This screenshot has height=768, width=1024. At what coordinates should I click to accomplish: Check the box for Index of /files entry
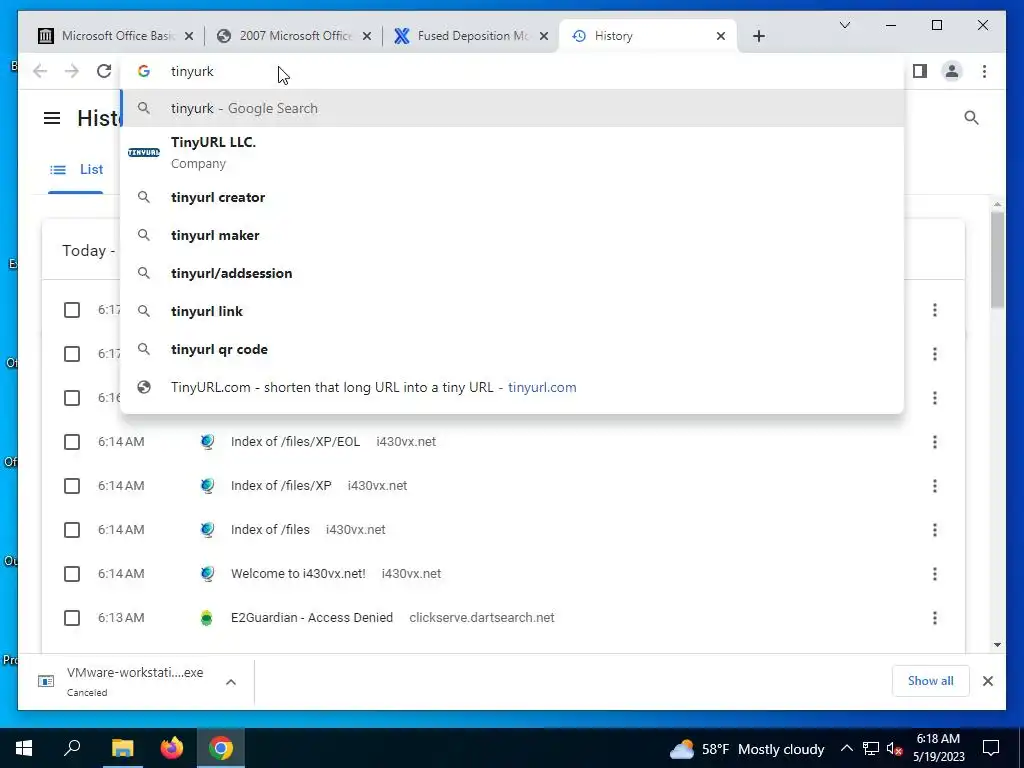click(72, 530)
